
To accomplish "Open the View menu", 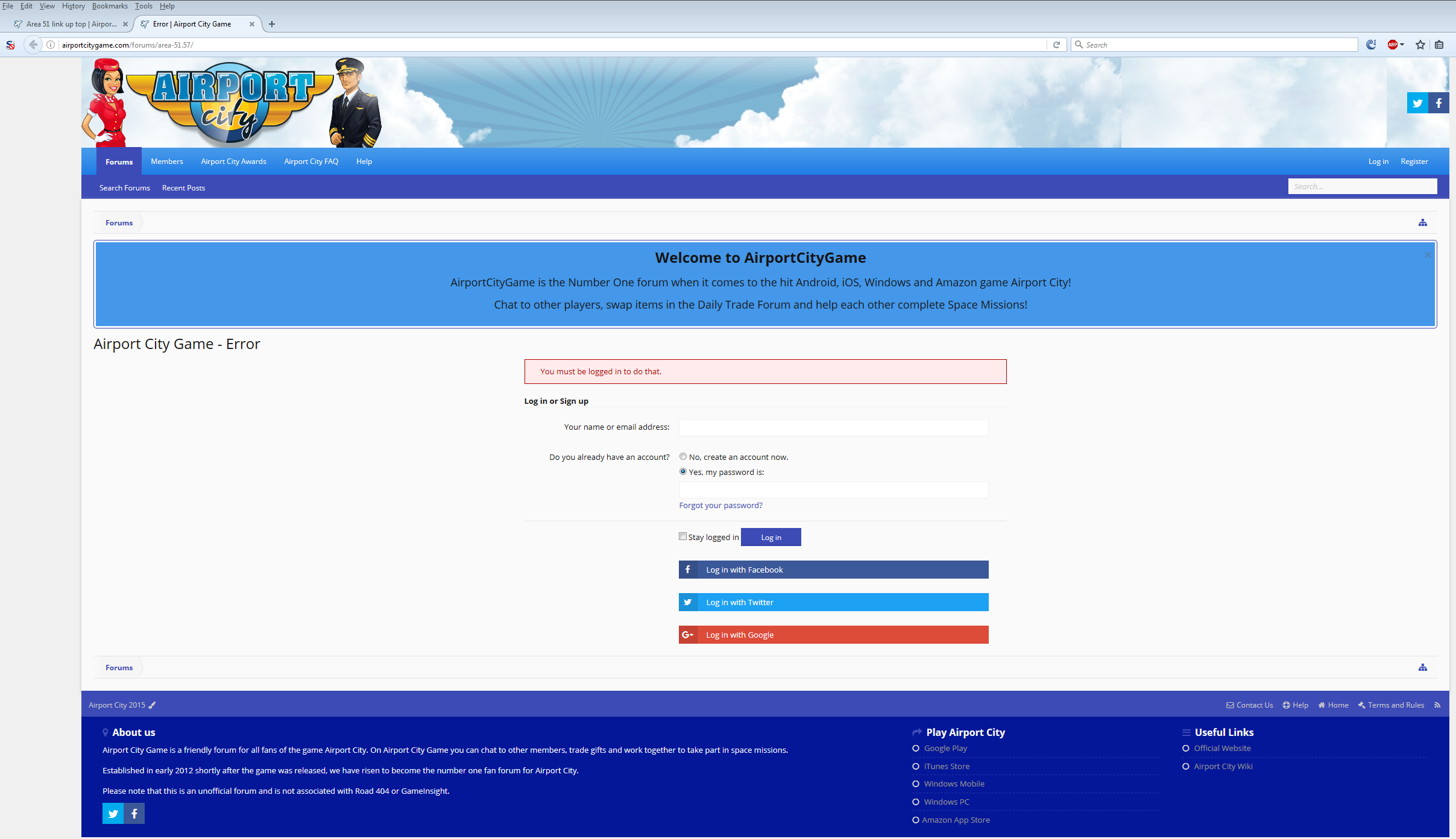I will (x=47, y=6).
